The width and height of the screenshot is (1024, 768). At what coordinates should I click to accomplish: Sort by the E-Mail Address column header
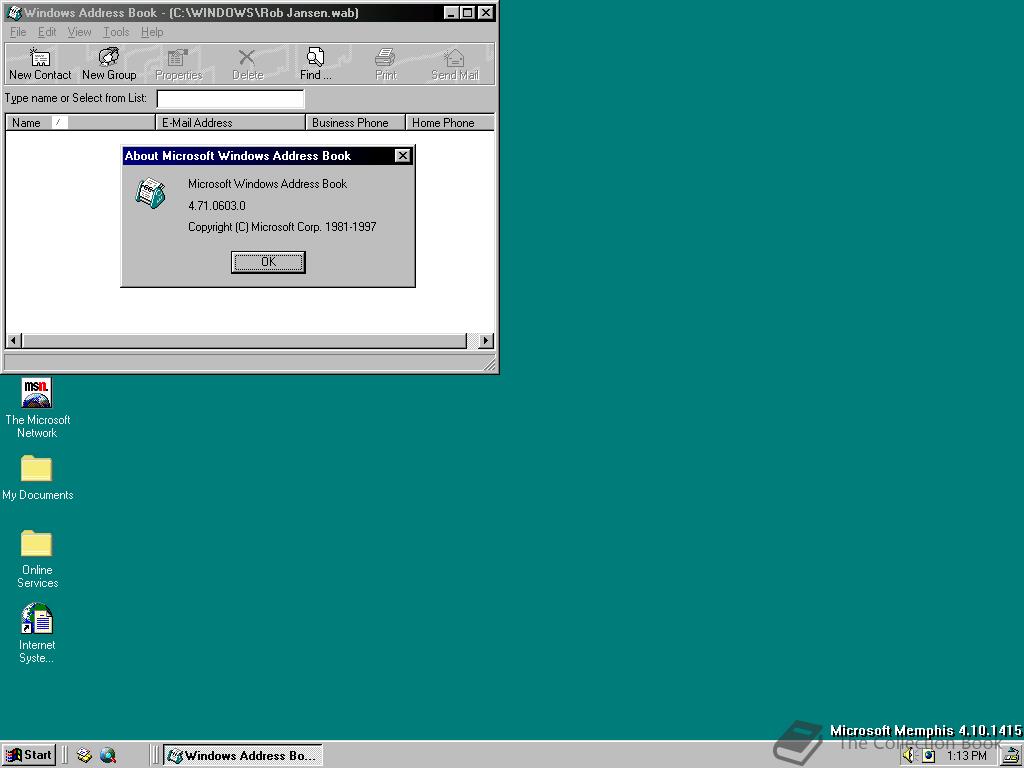point(231,123)
